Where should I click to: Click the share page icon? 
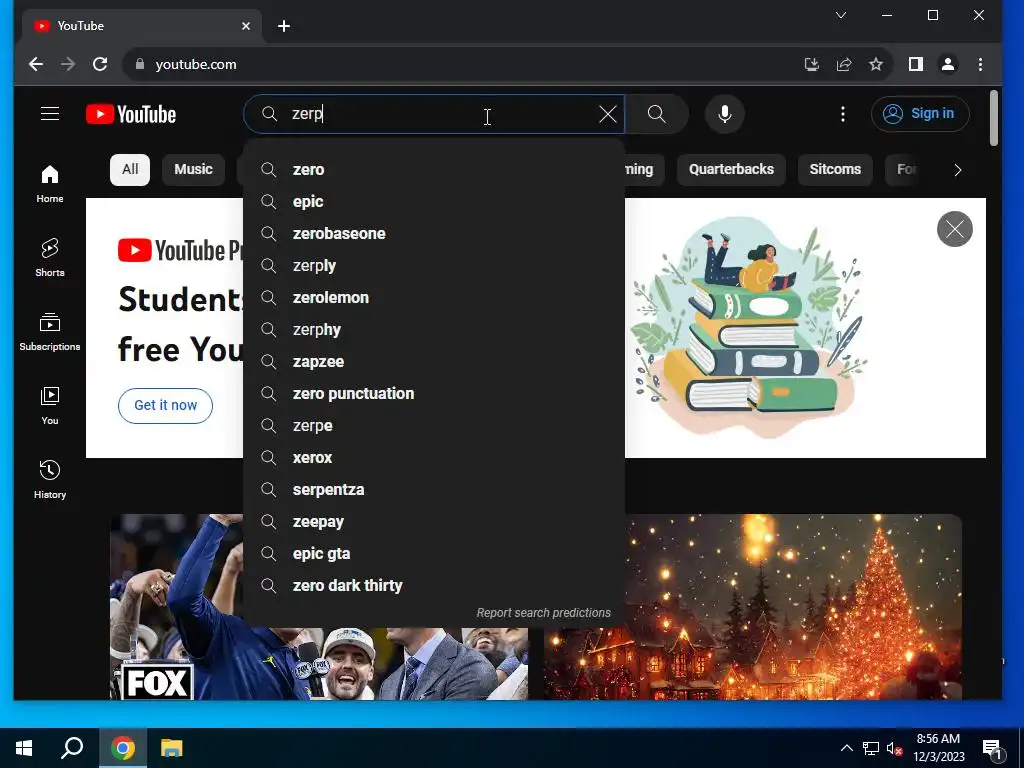point(844,64)
